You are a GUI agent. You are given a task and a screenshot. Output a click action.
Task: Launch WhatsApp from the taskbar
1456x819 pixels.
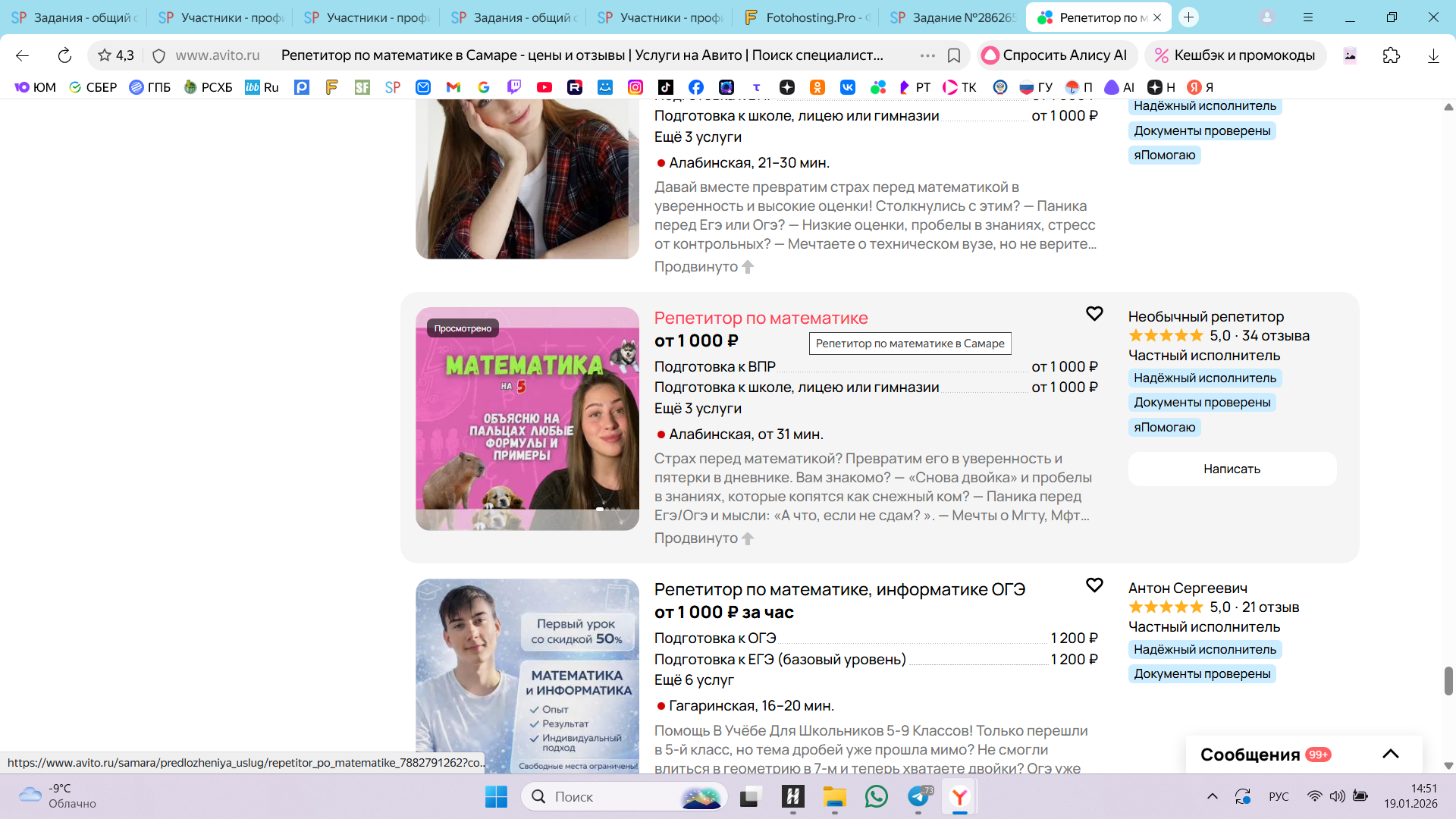click(876, 796)
